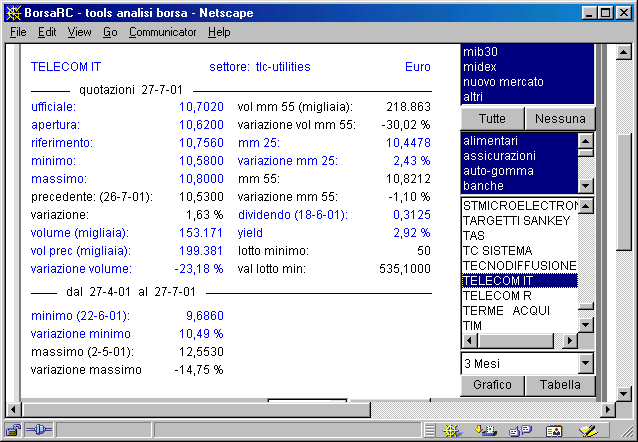Click the online/offline connection plug icon
Image resolution: width=638 pixels, height=442 pixels.
(x=38, y=430)
